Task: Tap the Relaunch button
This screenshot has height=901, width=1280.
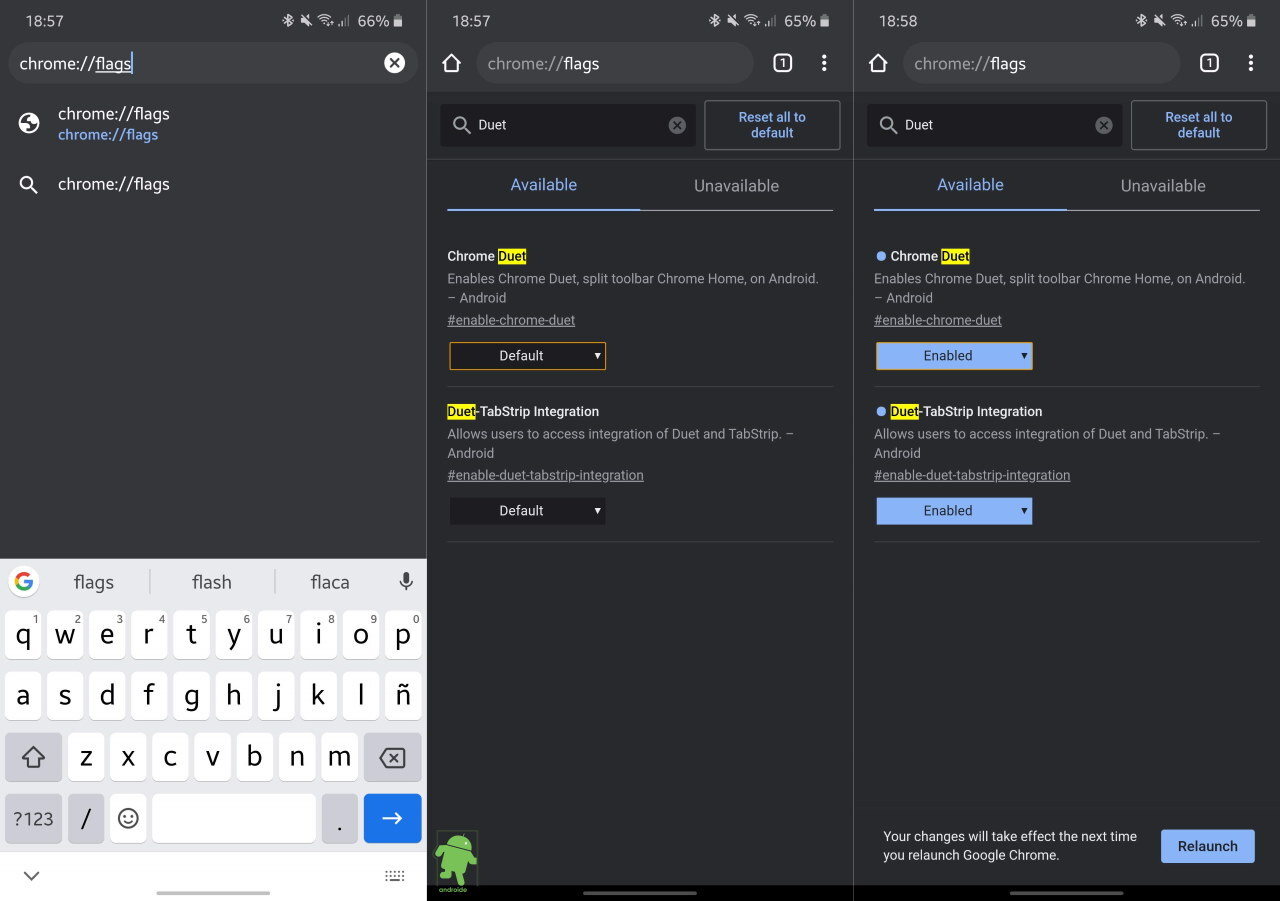Action: click(1207, 846)
